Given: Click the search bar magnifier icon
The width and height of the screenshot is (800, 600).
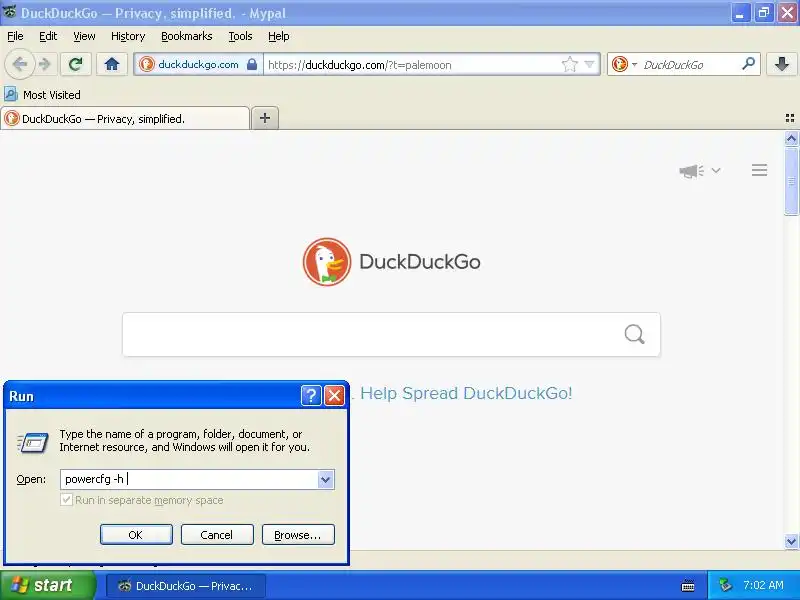Looking at the screenshot, I should 748,64.
